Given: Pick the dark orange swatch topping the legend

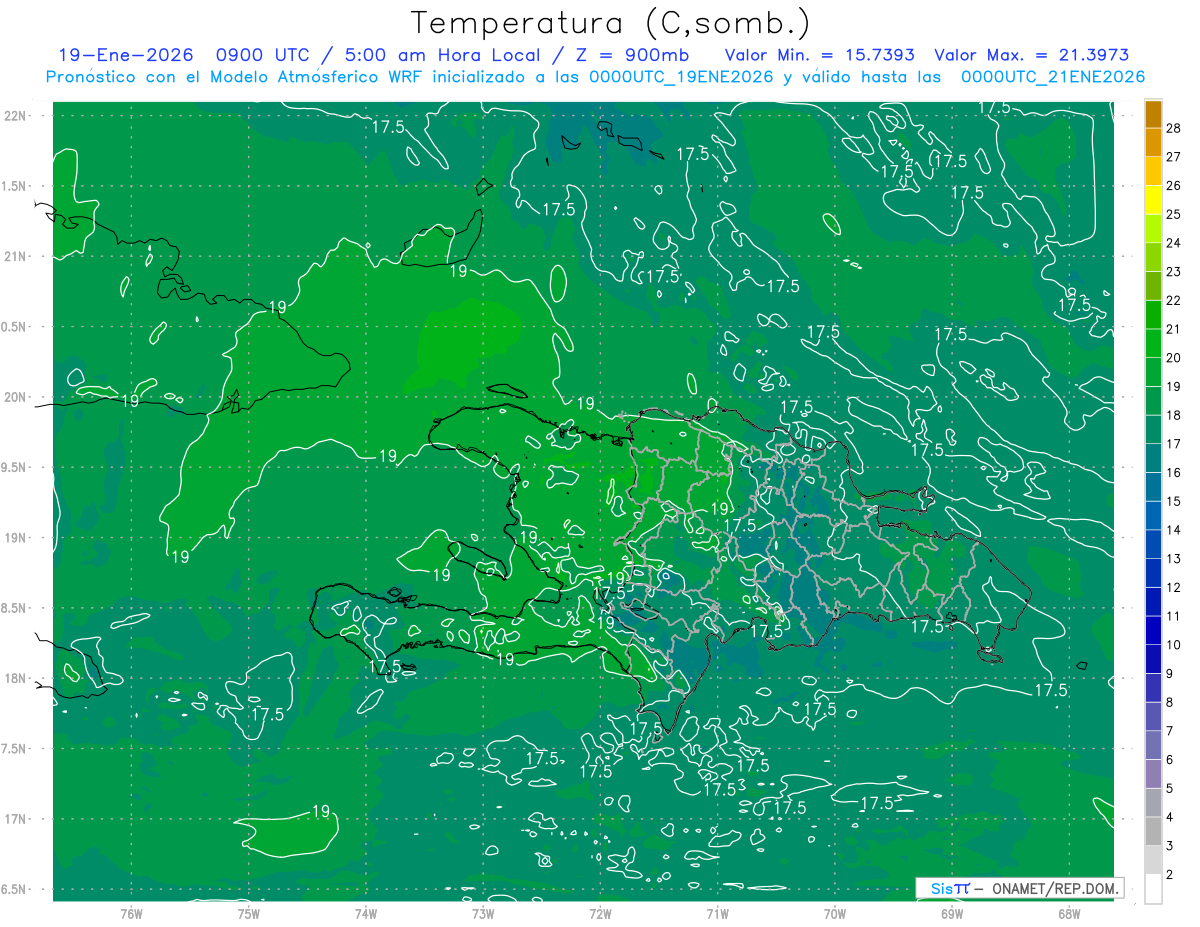Looking at the screenshot, I should click(x=1153, y=113).
